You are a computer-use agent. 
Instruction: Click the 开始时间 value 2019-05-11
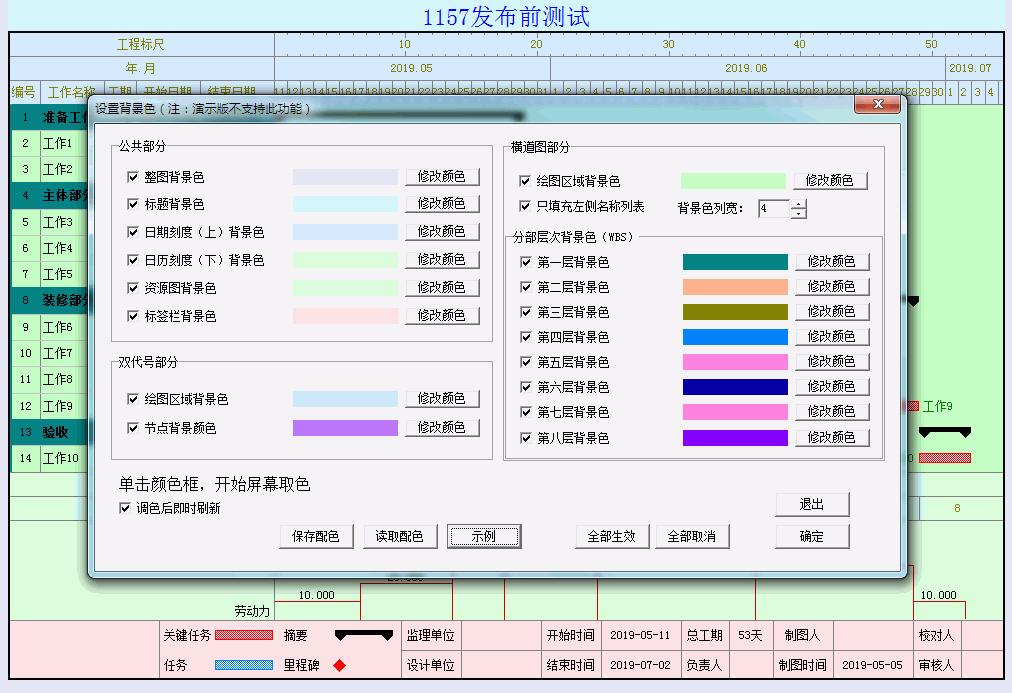(640, 636)
